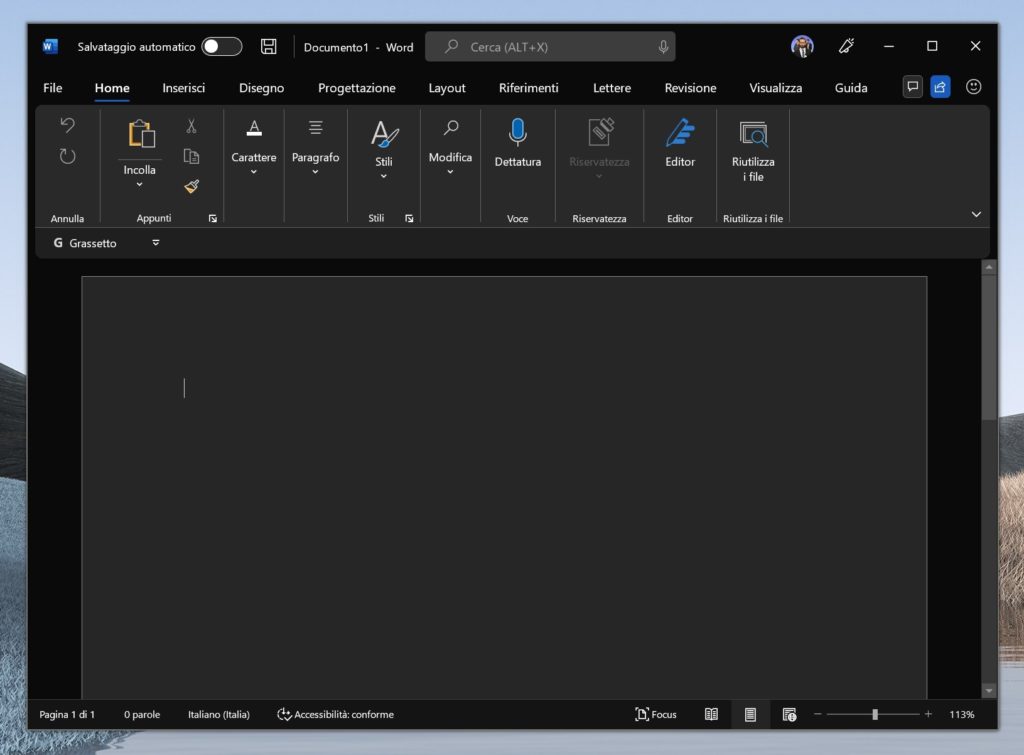
Task: Expand the Incolla paste dropdown arrow
Action: 139,184
